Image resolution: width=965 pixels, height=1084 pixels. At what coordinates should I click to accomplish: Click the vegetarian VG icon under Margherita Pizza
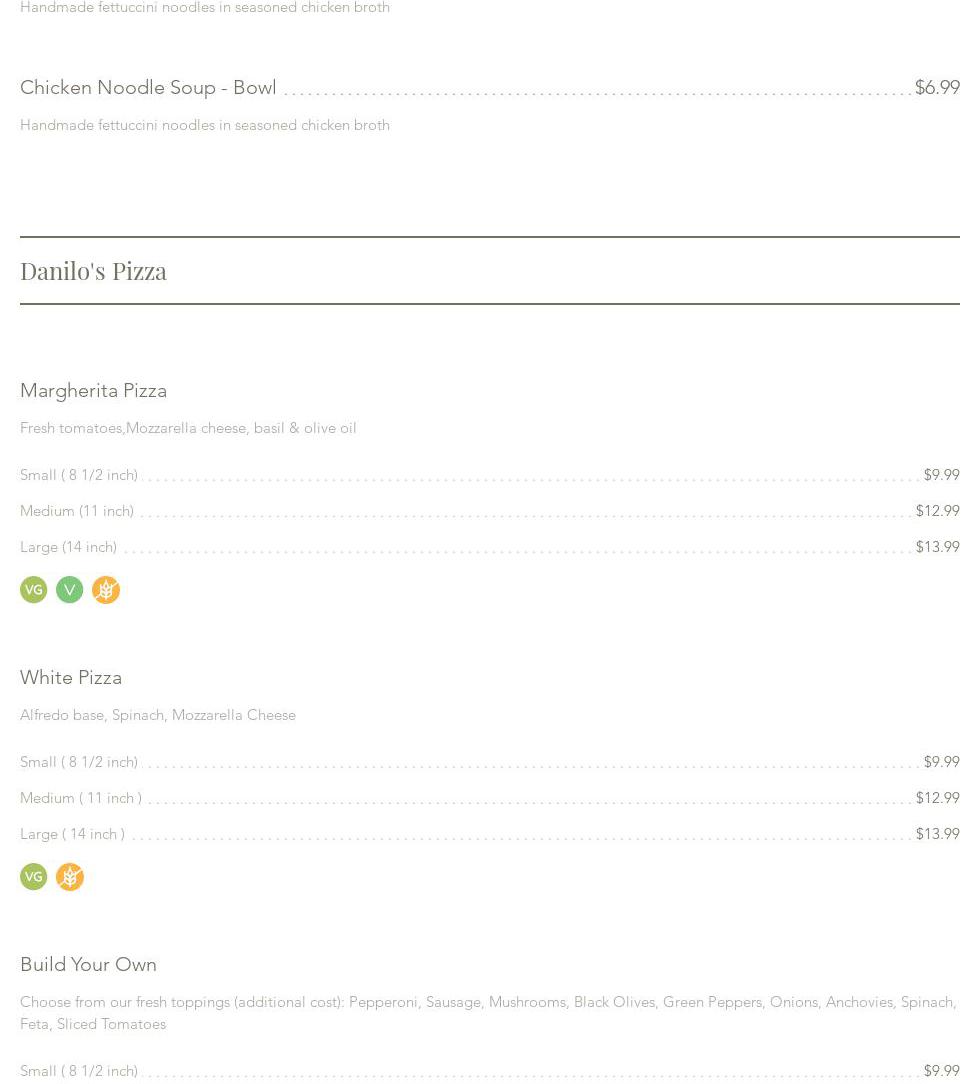click(x=33, y=590)
